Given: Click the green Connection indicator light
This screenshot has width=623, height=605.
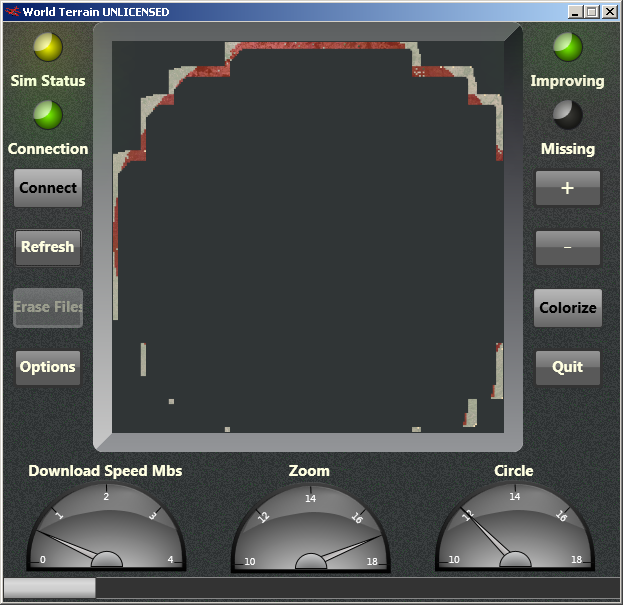Looking at the screenshot, I should (48, 115).
